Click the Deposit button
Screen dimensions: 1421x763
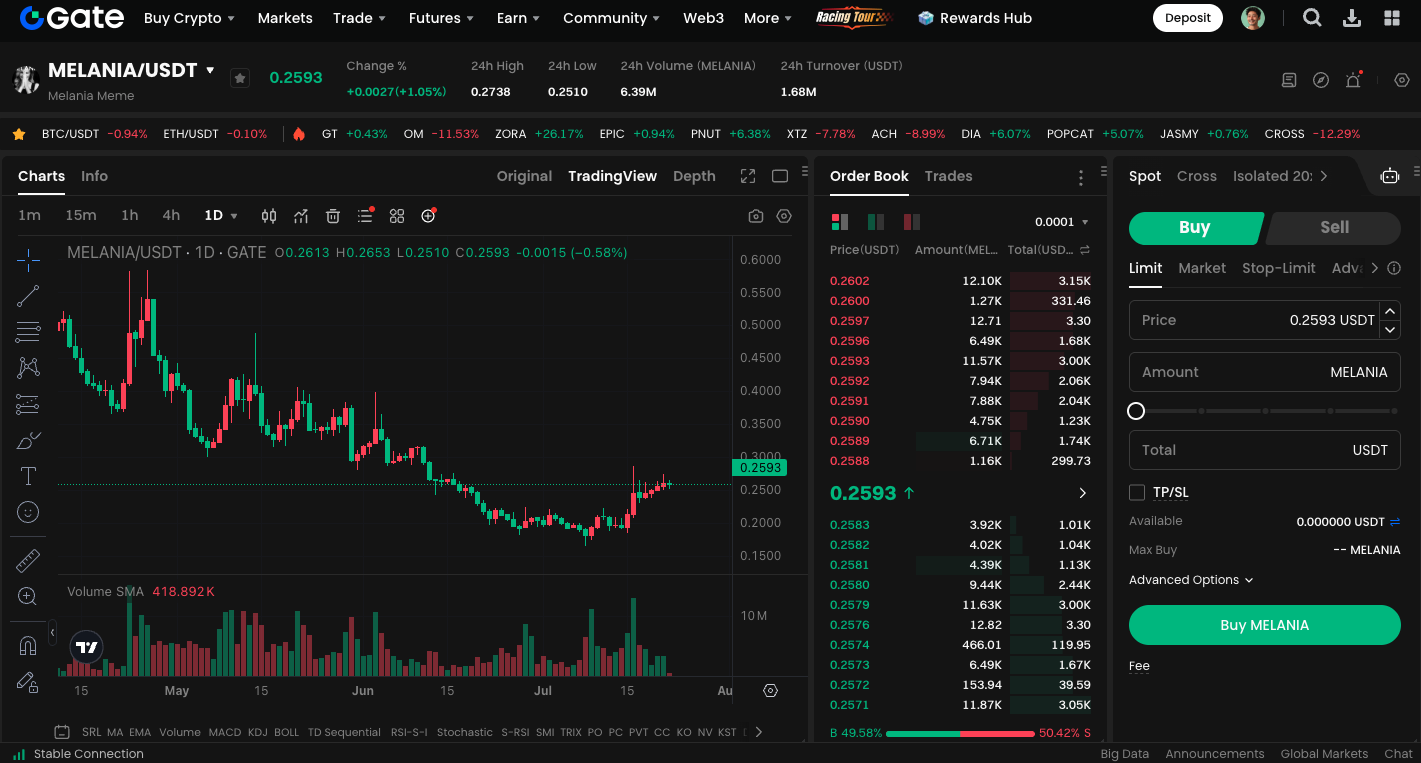click(x=1187, y=18)
